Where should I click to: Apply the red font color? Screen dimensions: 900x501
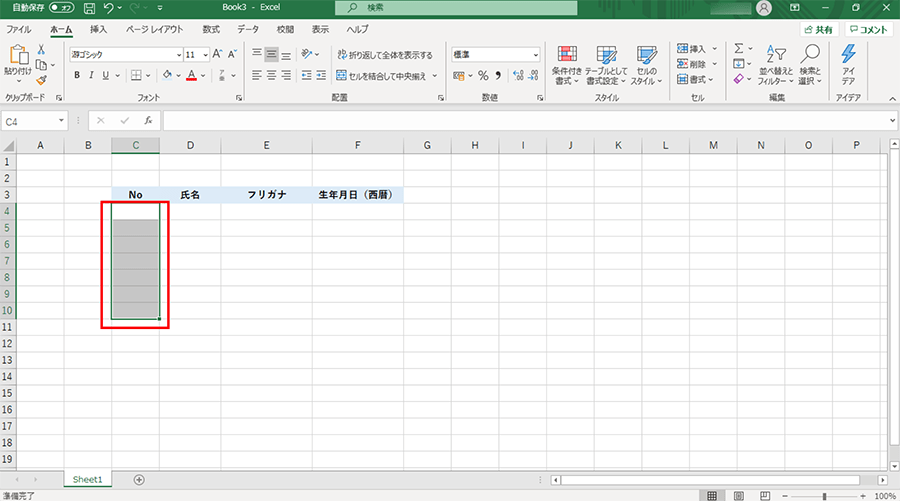tap(192, 75)
